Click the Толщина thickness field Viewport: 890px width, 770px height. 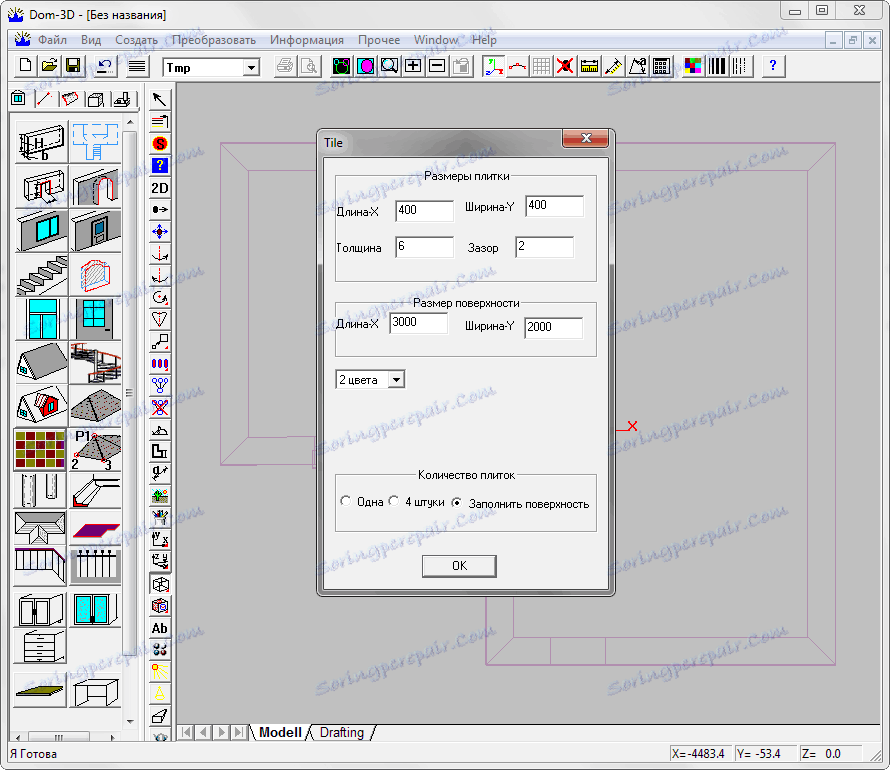pyautogui.click(x=425, y=247)
